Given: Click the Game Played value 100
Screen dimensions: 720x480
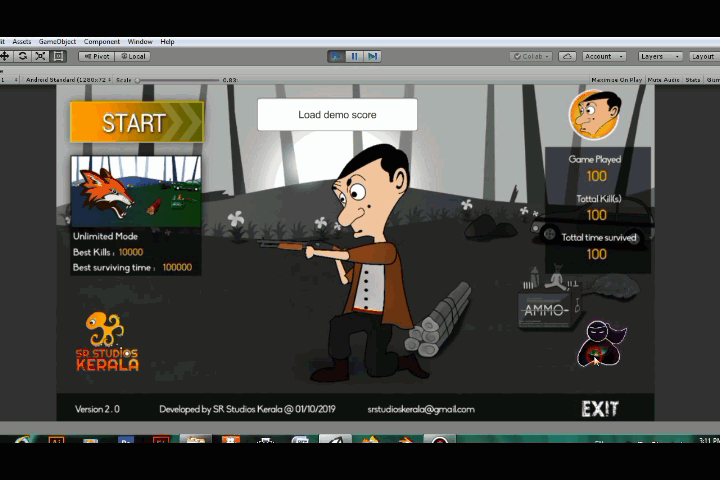Looking at the screenshot, I should [596, 176].
